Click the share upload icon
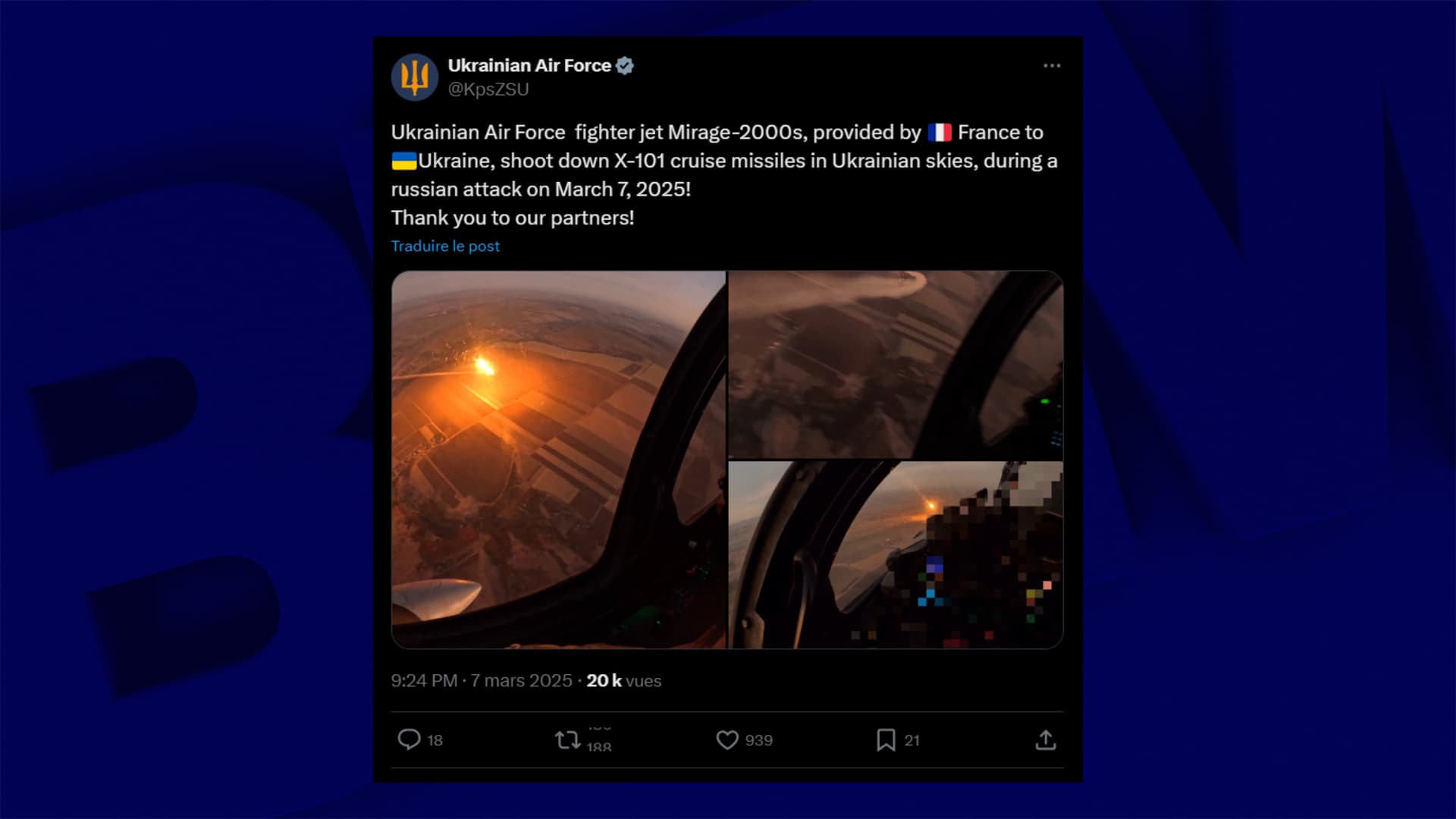 (1046, 739)
